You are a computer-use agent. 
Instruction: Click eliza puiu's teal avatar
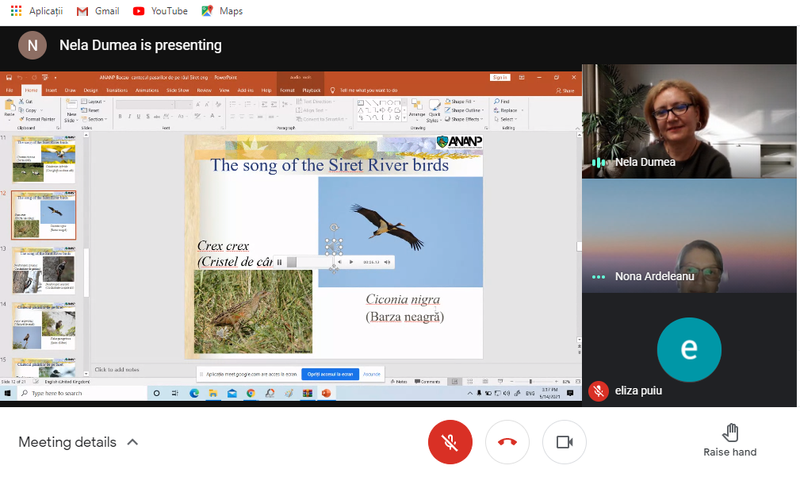pos(689,349)
